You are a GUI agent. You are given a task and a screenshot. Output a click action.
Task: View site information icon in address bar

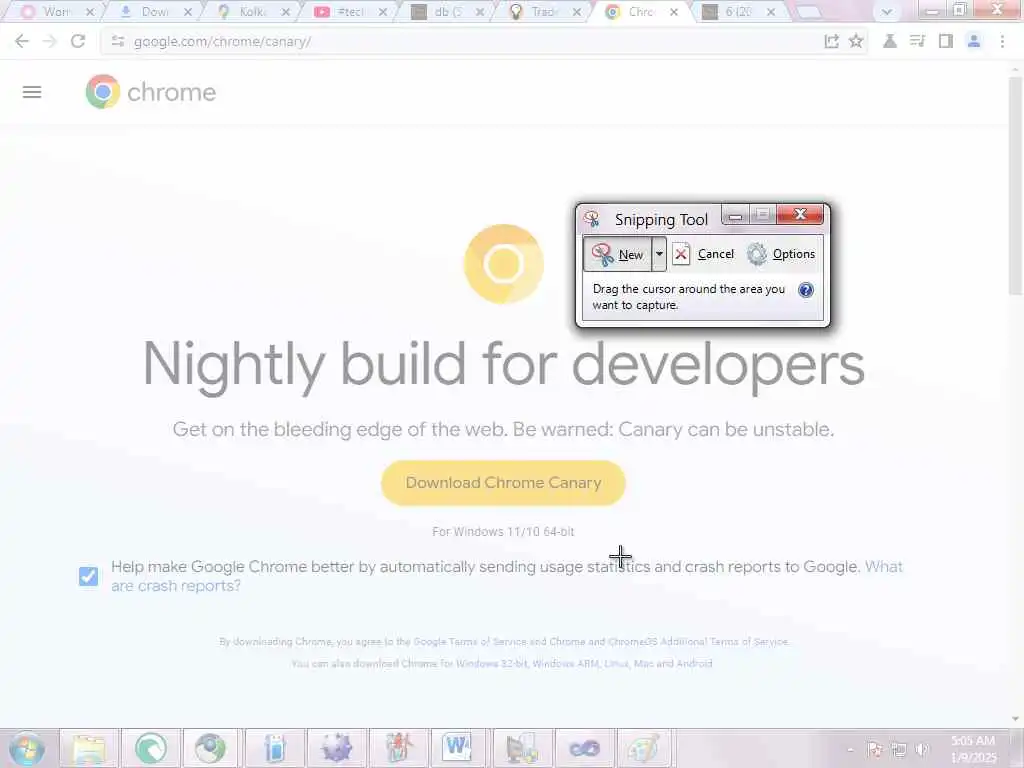point(118,41)
